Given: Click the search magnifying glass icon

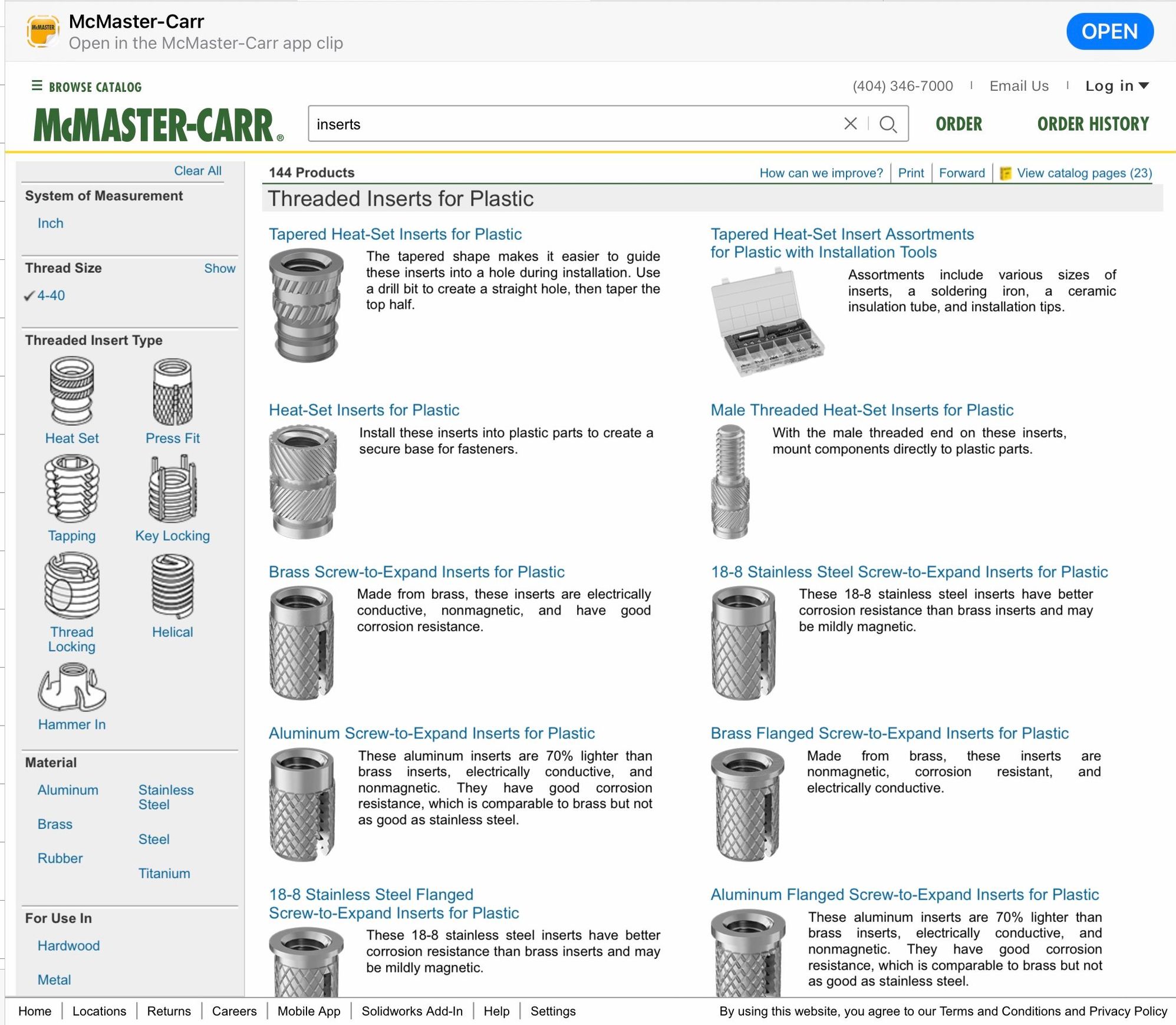Looking at the screenshot, I should 888,124.
